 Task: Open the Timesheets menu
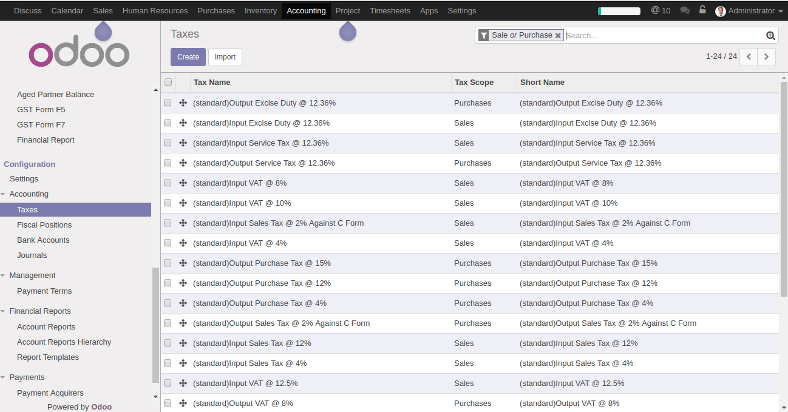pos(390,11)
